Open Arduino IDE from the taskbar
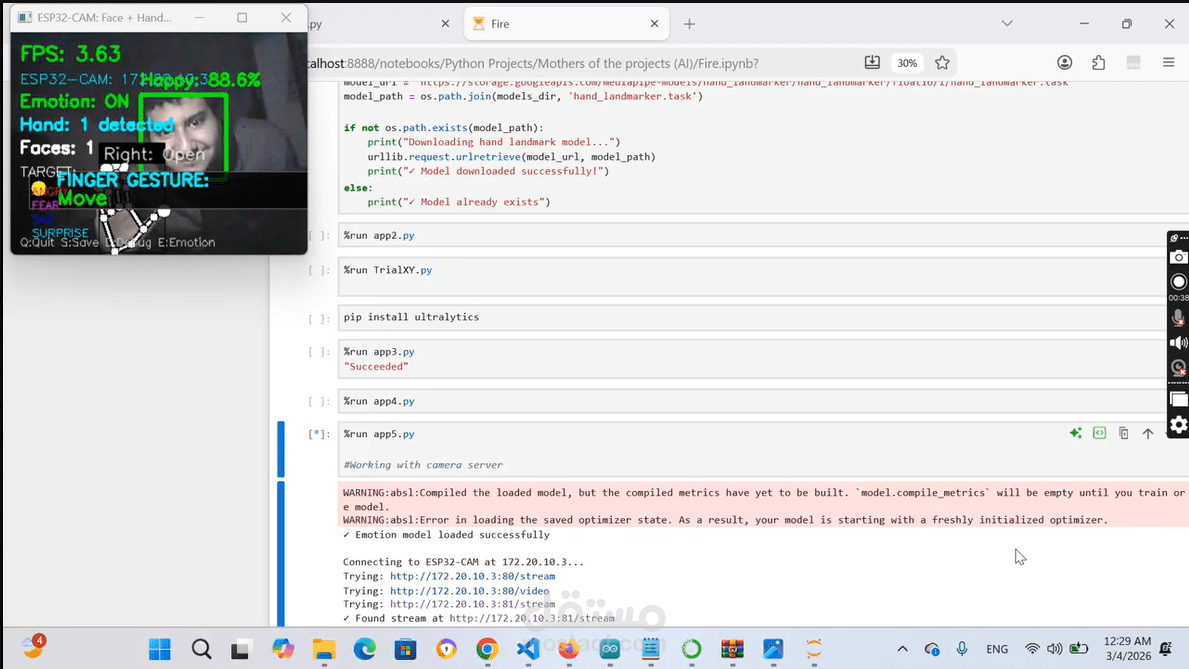Screen dimensions: 1189x669 [x=610, y=649]
